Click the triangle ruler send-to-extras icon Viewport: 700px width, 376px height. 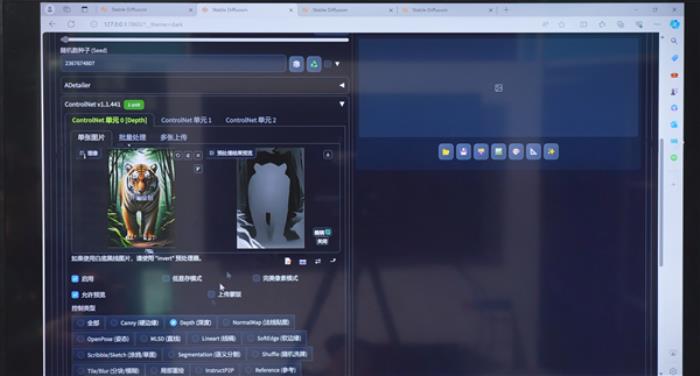533,152
